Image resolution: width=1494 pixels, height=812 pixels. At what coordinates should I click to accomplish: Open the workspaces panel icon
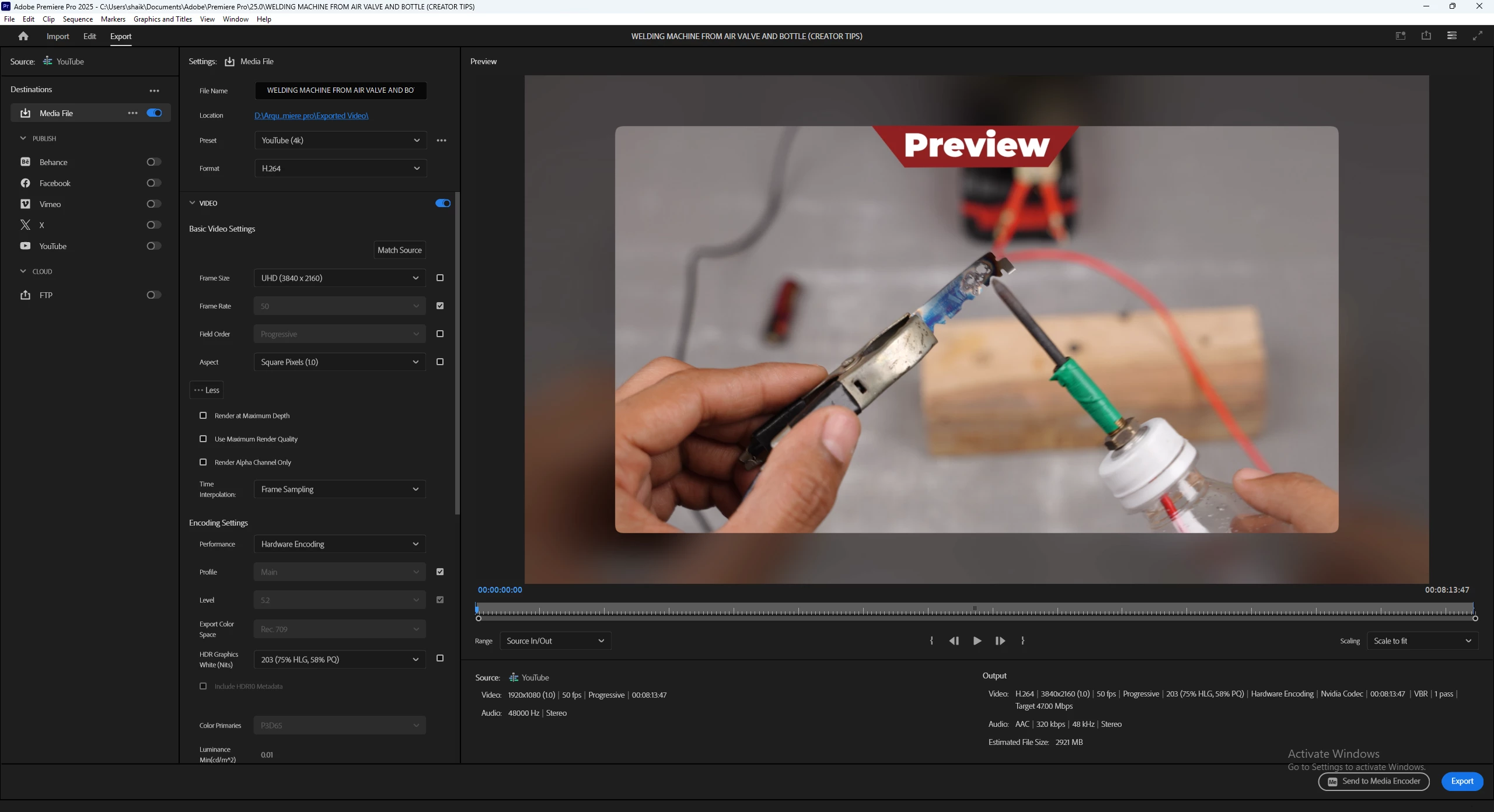click(x=1452, y=36)
